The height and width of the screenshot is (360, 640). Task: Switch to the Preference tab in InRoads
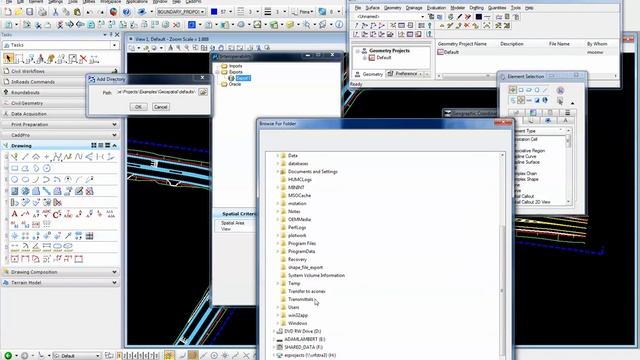click(403, 74)
